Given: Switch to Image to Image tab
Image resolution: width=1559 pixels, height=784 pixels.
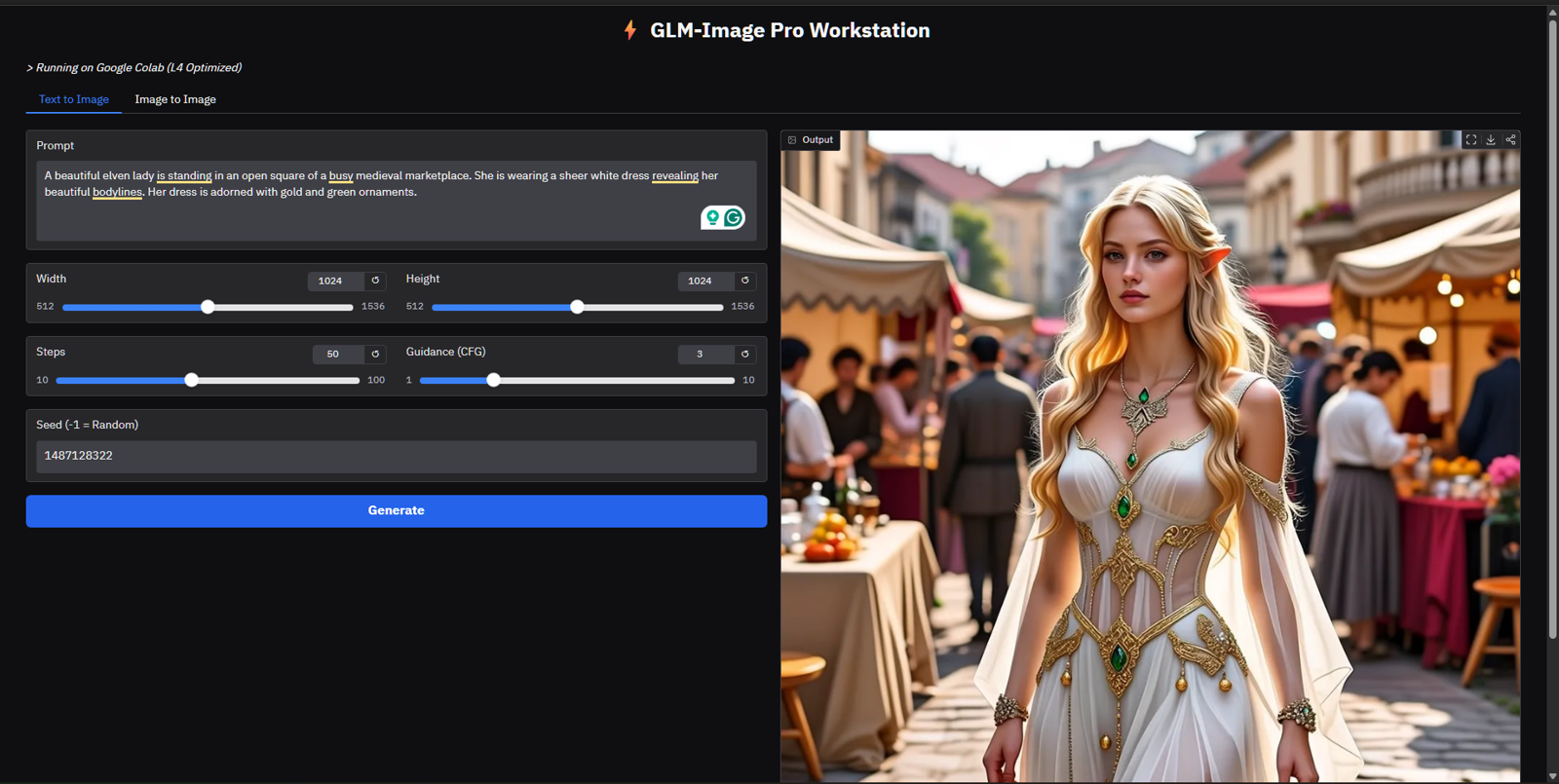Looking at the screenshot, I should (175, 99).
